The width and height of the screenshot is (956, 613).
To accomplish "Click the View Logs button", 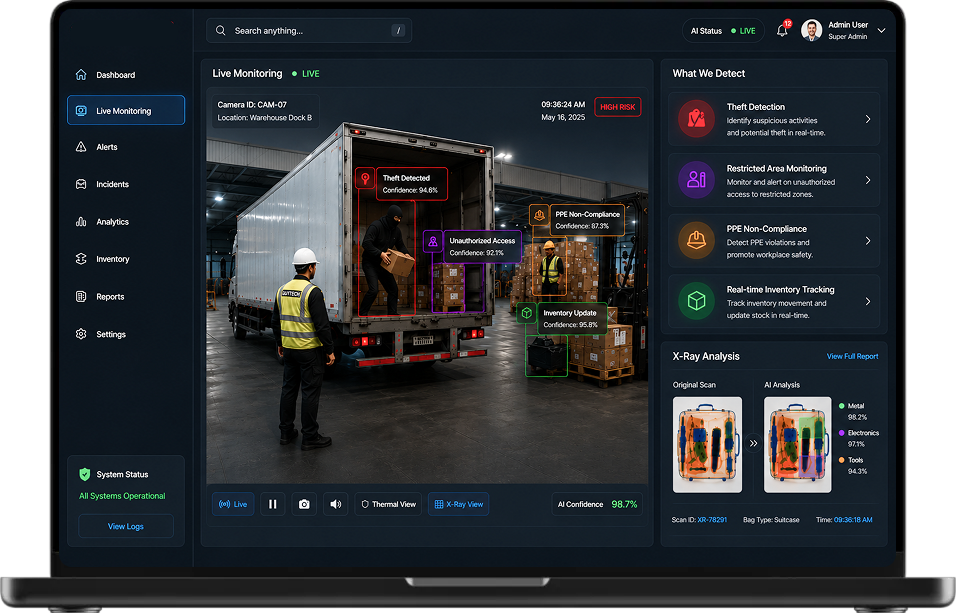I will click(126, 526).
